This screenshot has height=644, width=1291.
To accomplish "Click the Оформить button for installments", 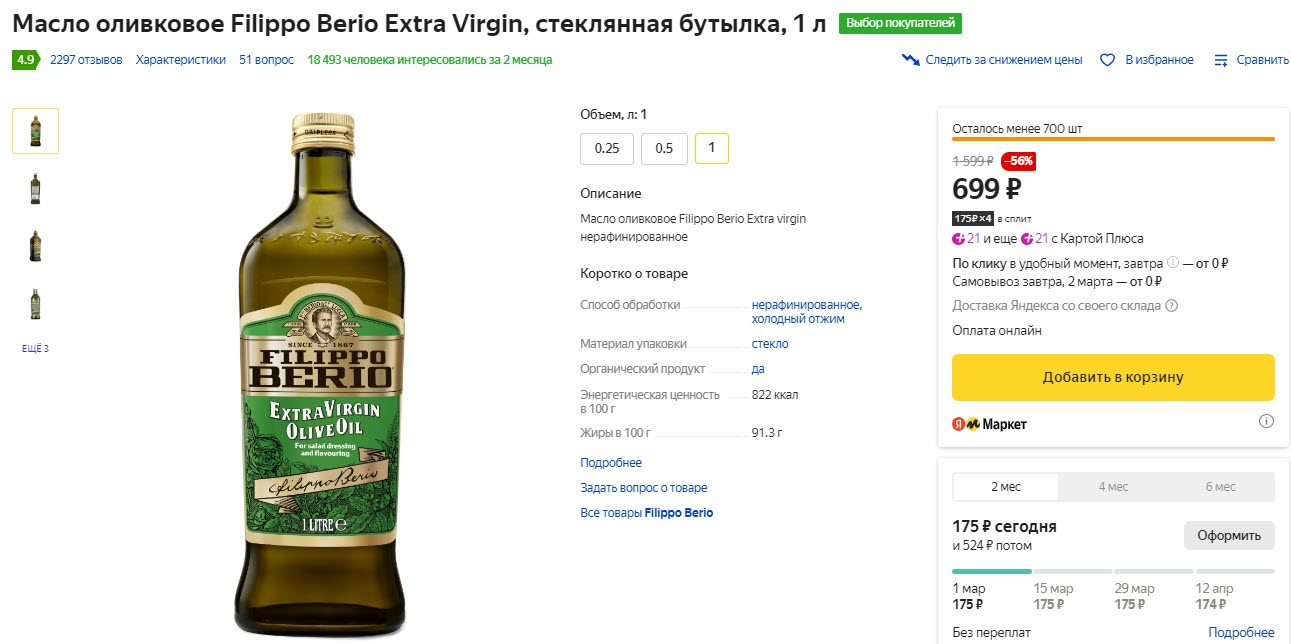I will pos(1229,535).
